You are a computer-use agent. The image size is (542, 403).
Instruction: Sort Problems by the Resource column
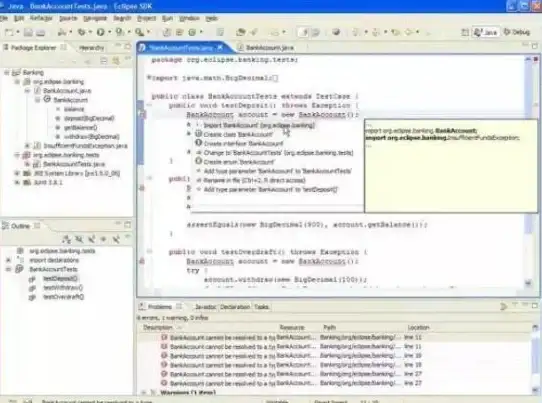292,327
